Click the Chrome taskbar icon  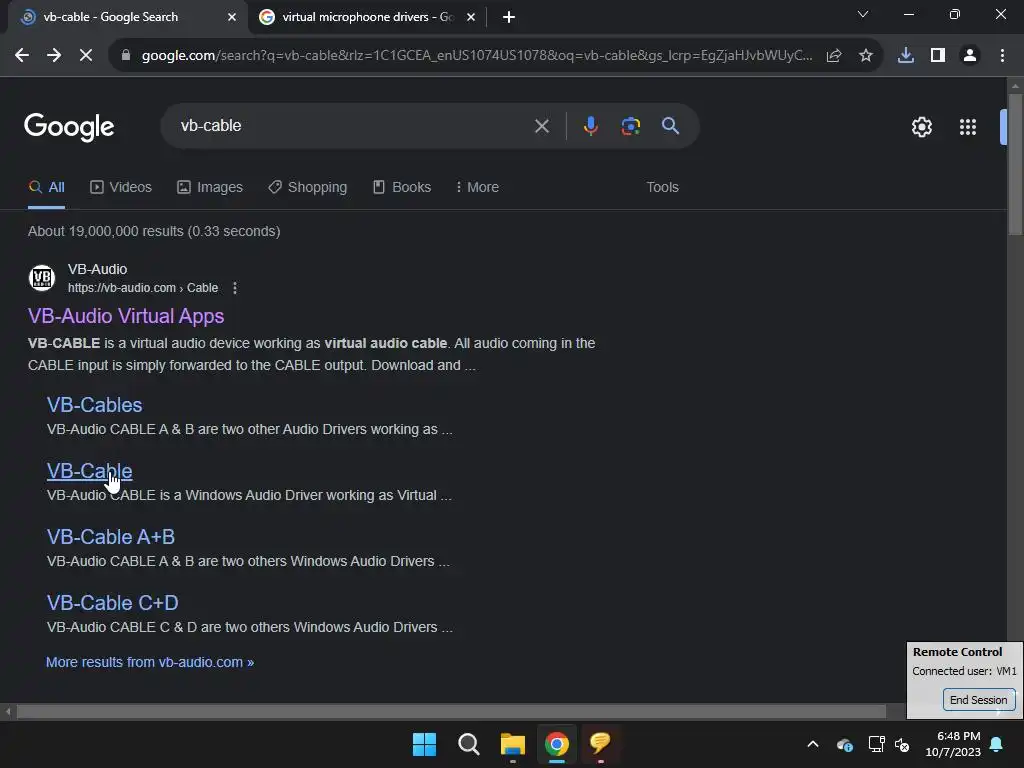557,744
